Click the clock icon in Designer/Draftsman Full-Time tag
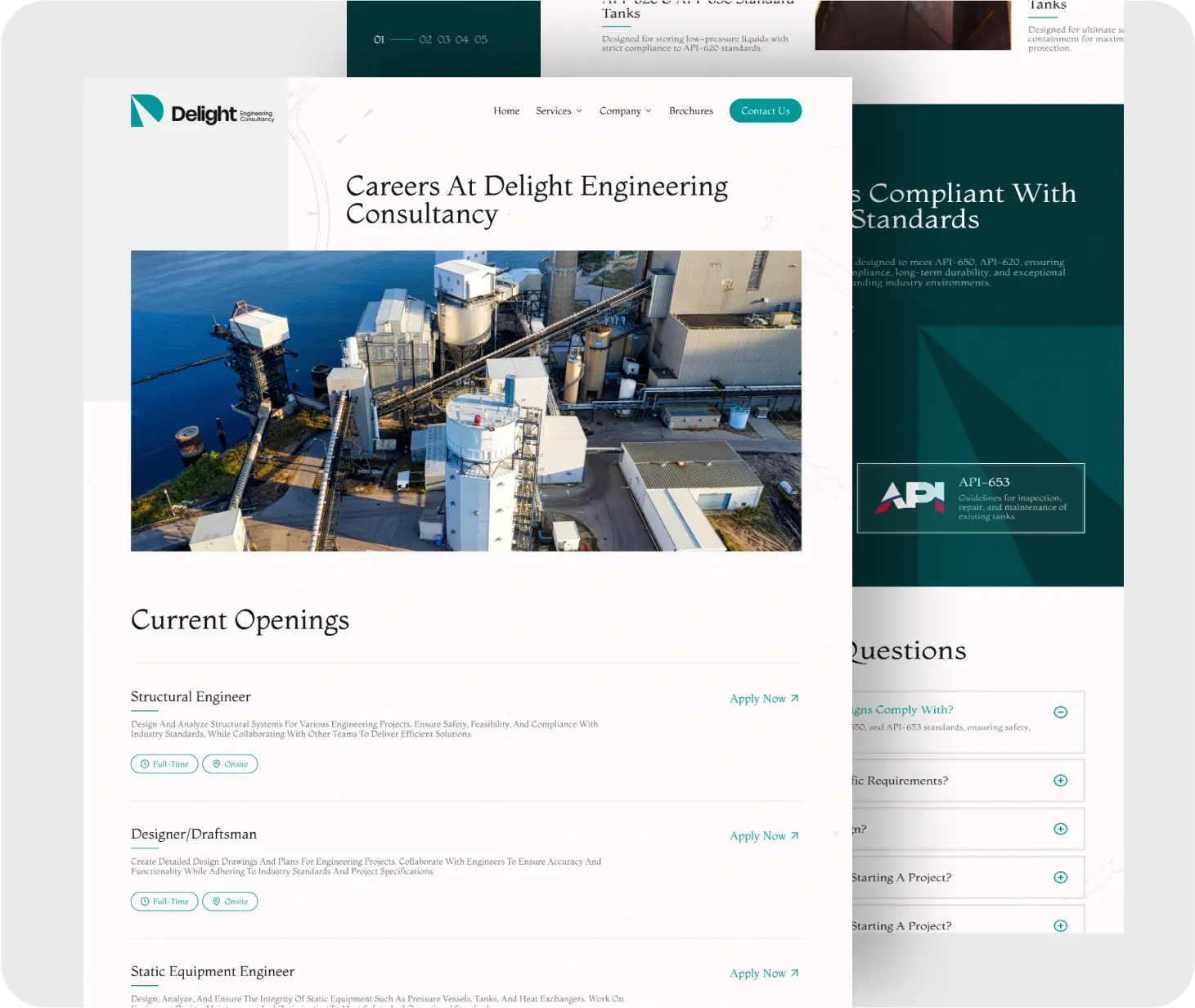The width and height of the screenshot is (1195, 1008). (x=145, y=902)
